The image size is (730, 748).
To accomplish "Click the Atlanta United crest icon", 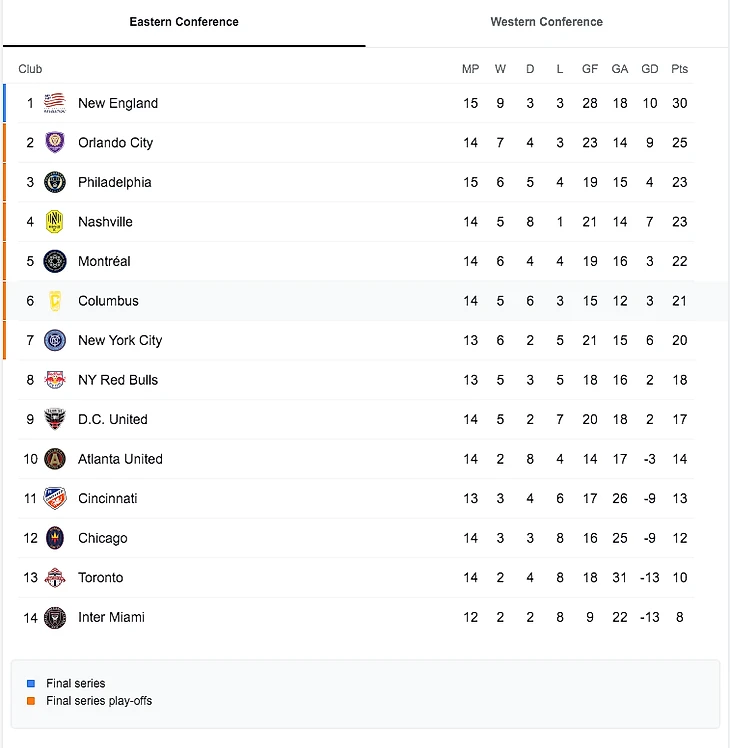I will coord(55,459).
